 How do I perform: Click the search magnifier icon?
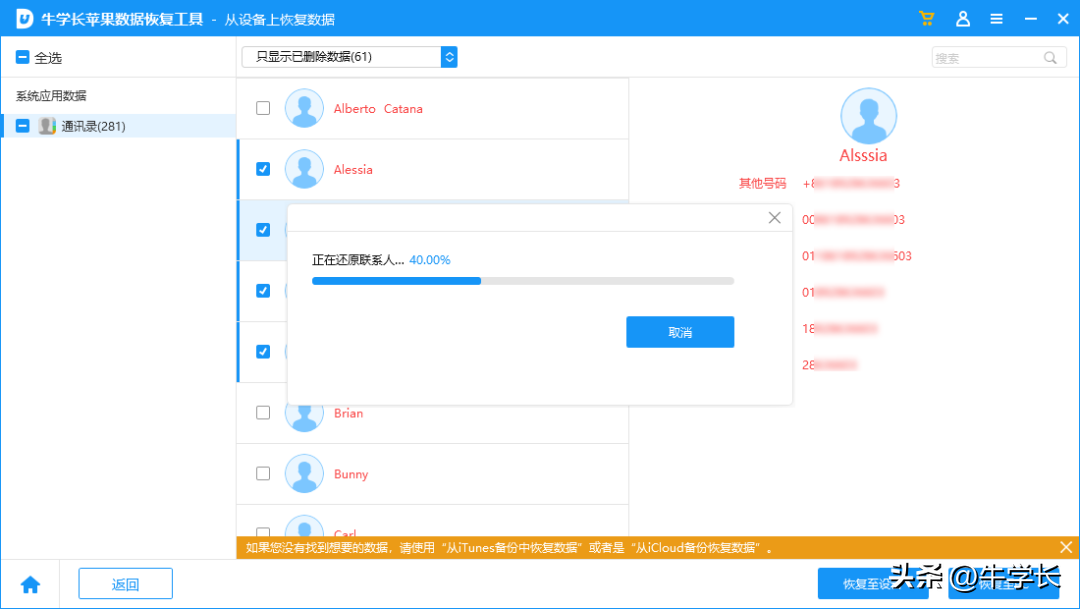pyautogui.click(x=1050, y=58)
